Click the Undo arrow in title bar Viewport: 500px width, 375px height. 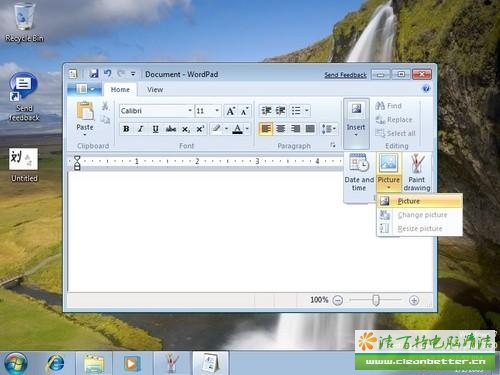[x=108, y=73]
